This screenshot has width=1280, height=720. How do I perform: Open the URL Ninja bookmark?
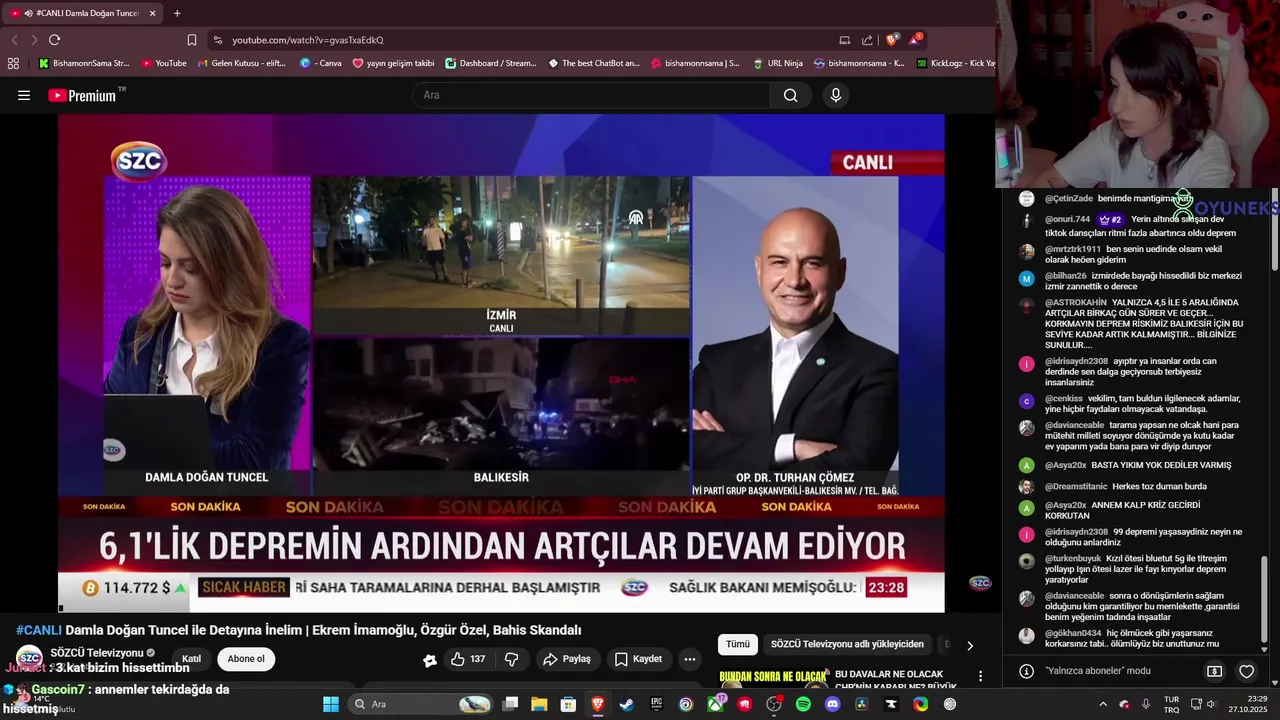[x=776, y=63]
